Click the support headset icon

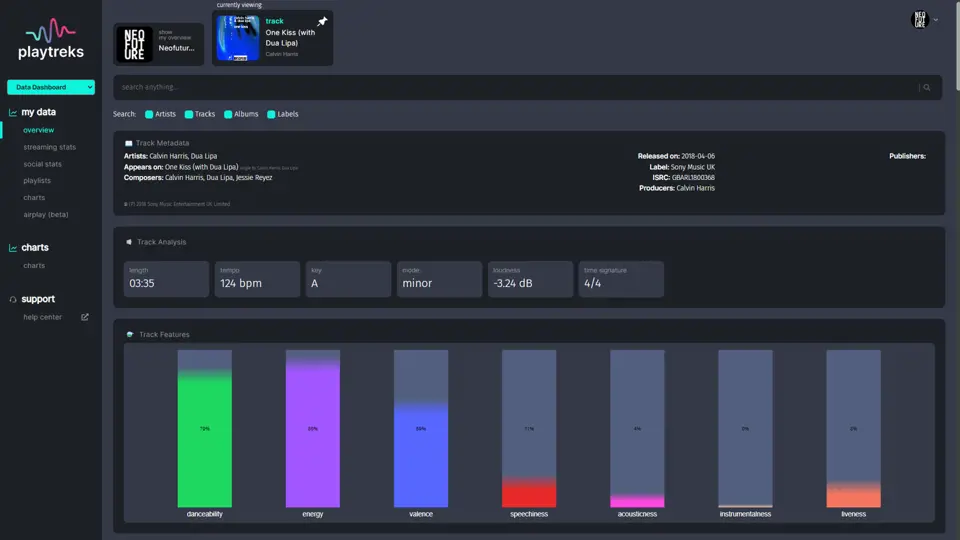13,299
